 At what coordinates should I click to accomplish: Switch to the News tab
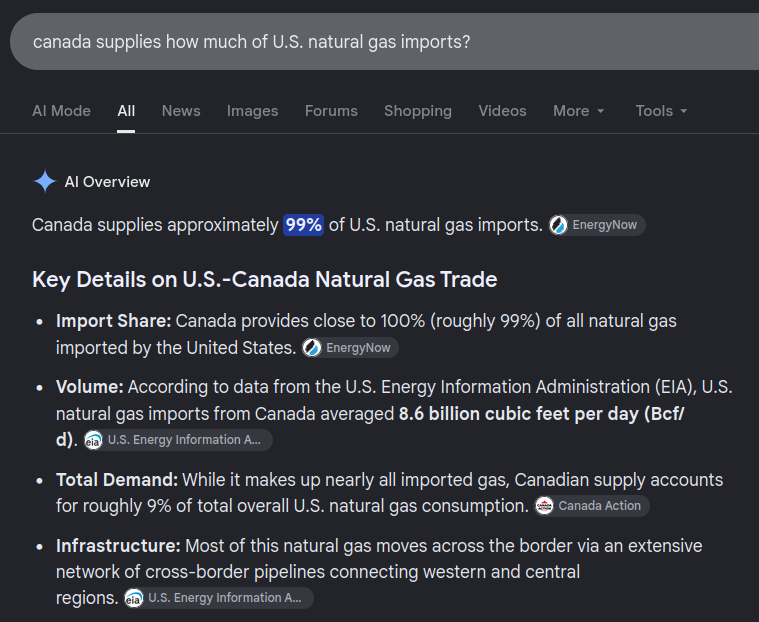pos(181,111)
